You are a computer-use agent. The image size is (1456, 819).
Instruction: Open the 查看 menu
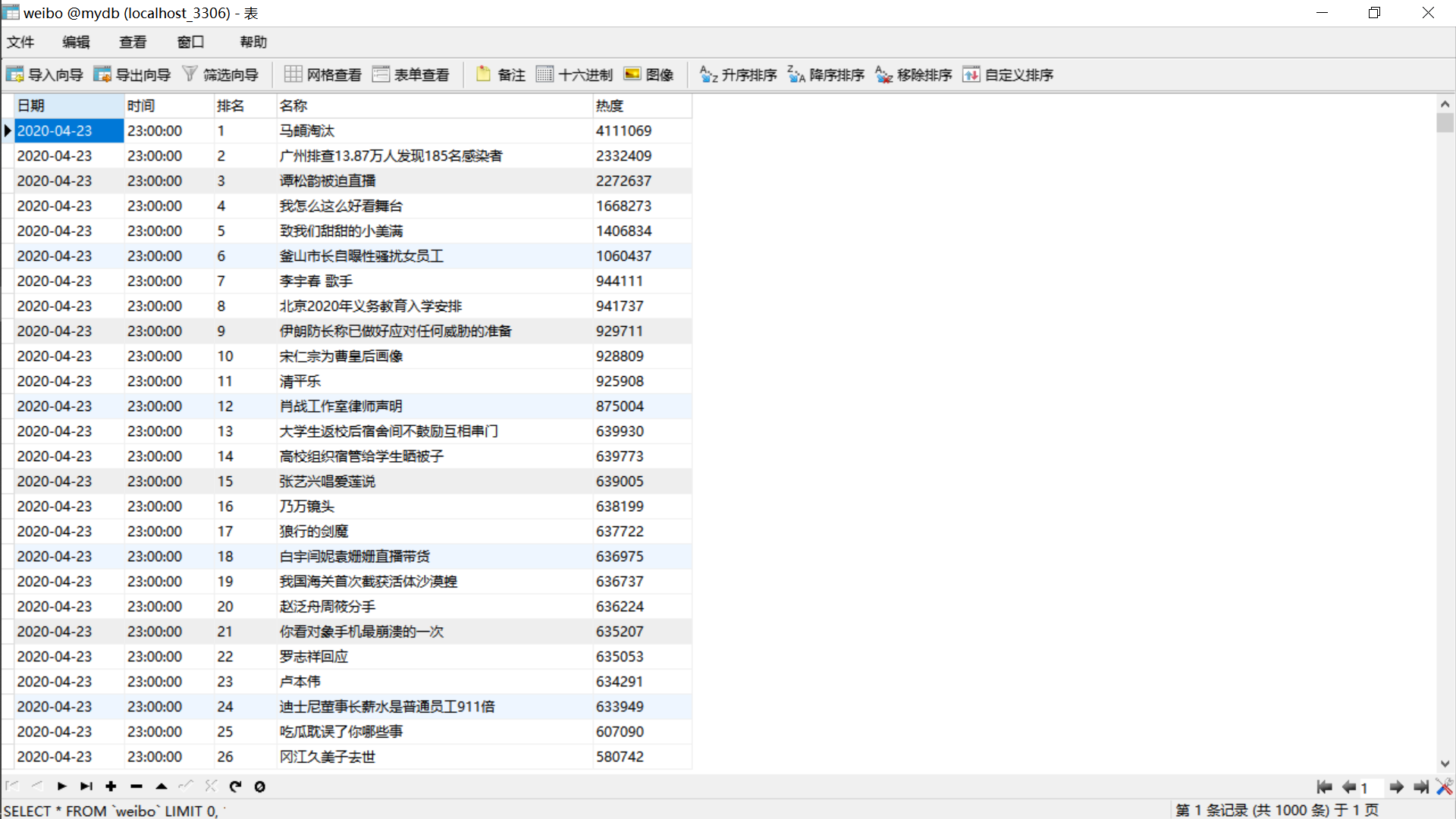133,42
